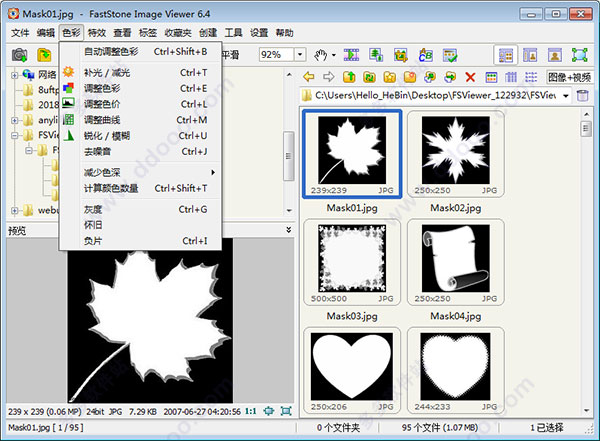Go up one folder level icon
600x441 pixels.
click(x=349, y=77)
